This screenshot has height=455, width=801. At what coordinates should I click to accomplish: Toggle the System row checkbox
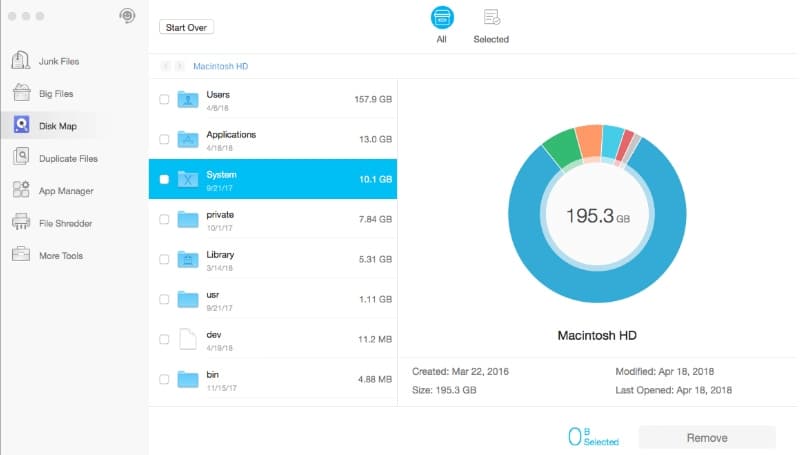pos(164,179)
